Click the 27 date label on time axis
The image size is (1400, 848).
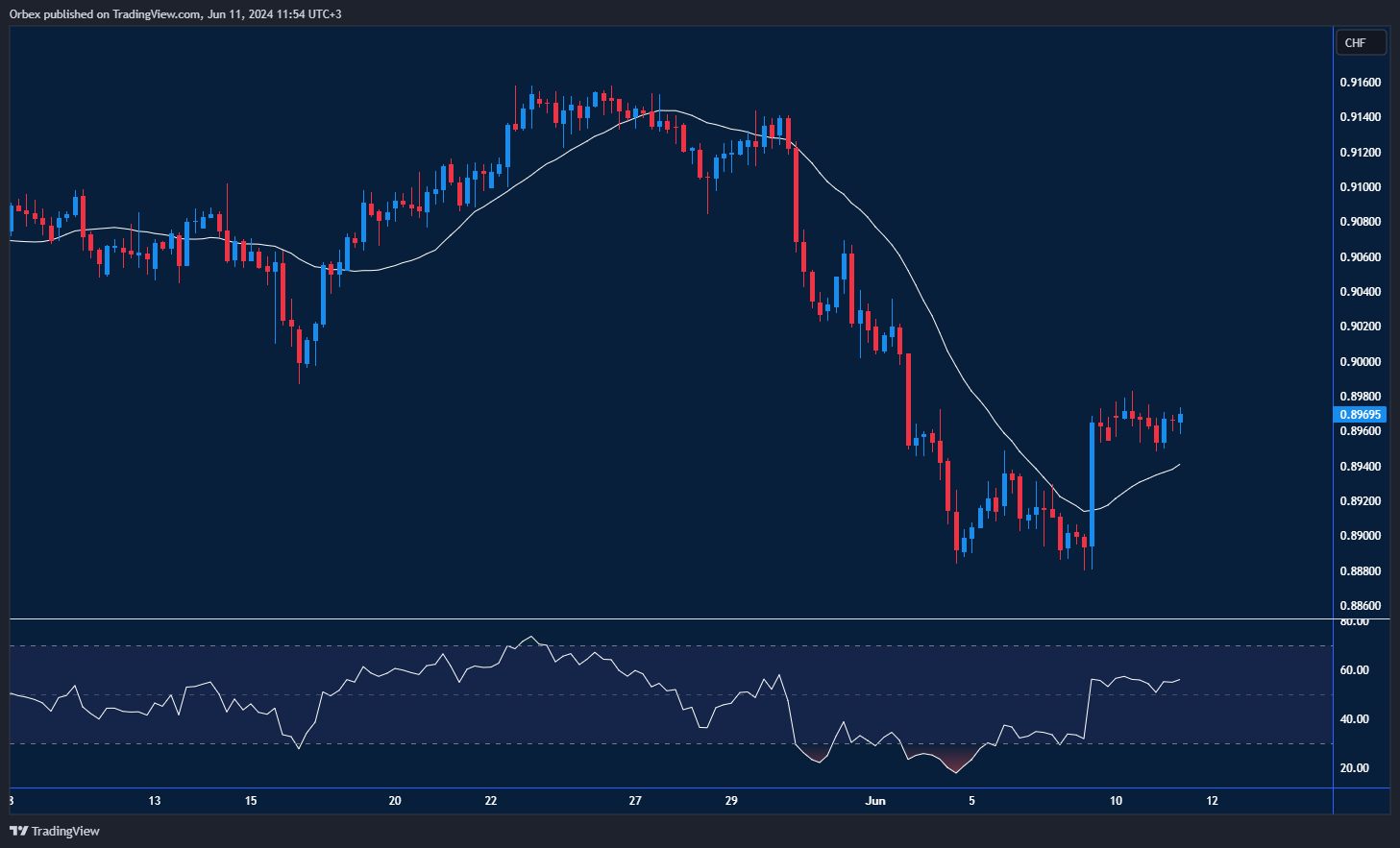[x=634, y=799]
